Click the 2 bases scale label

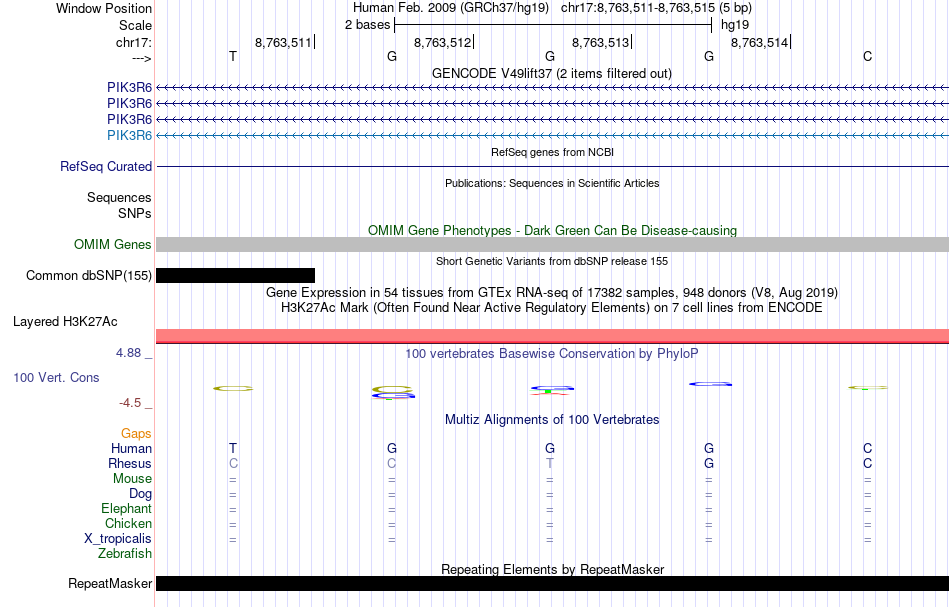point(367,25)
